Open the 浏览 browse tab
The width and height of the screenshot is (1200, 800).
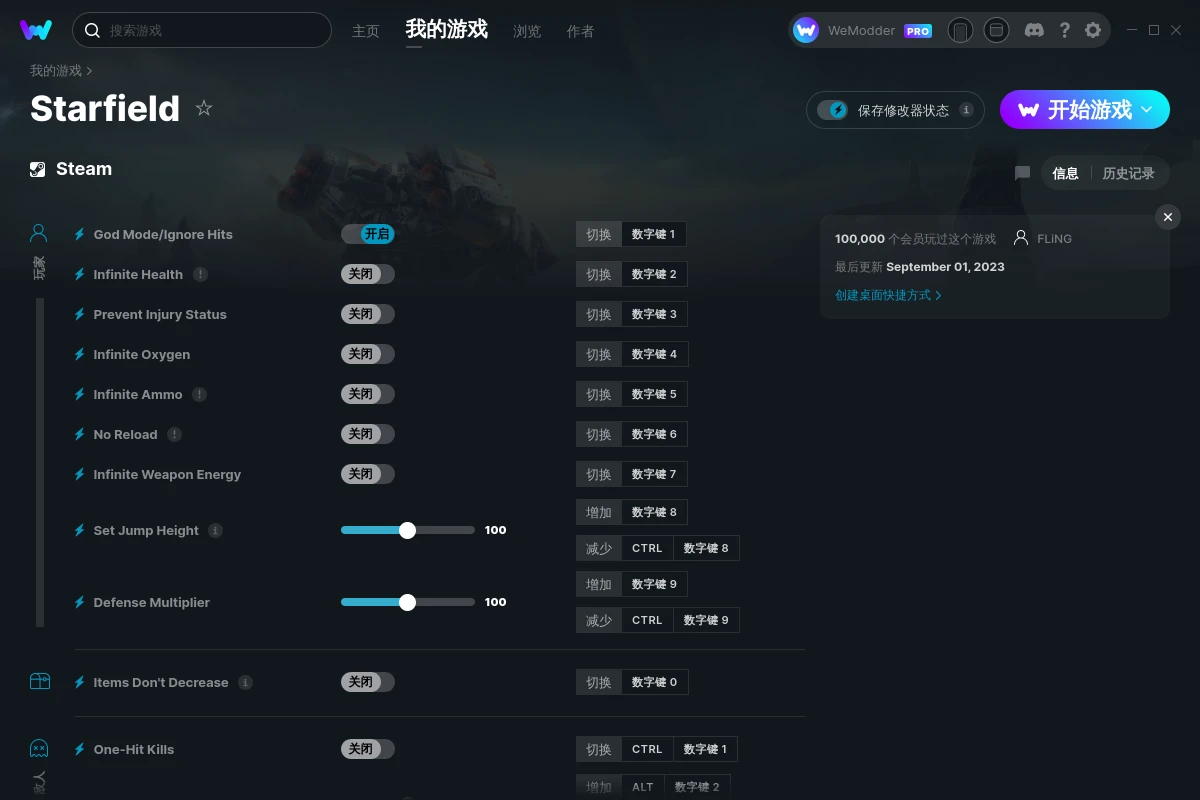click(527, 31)
